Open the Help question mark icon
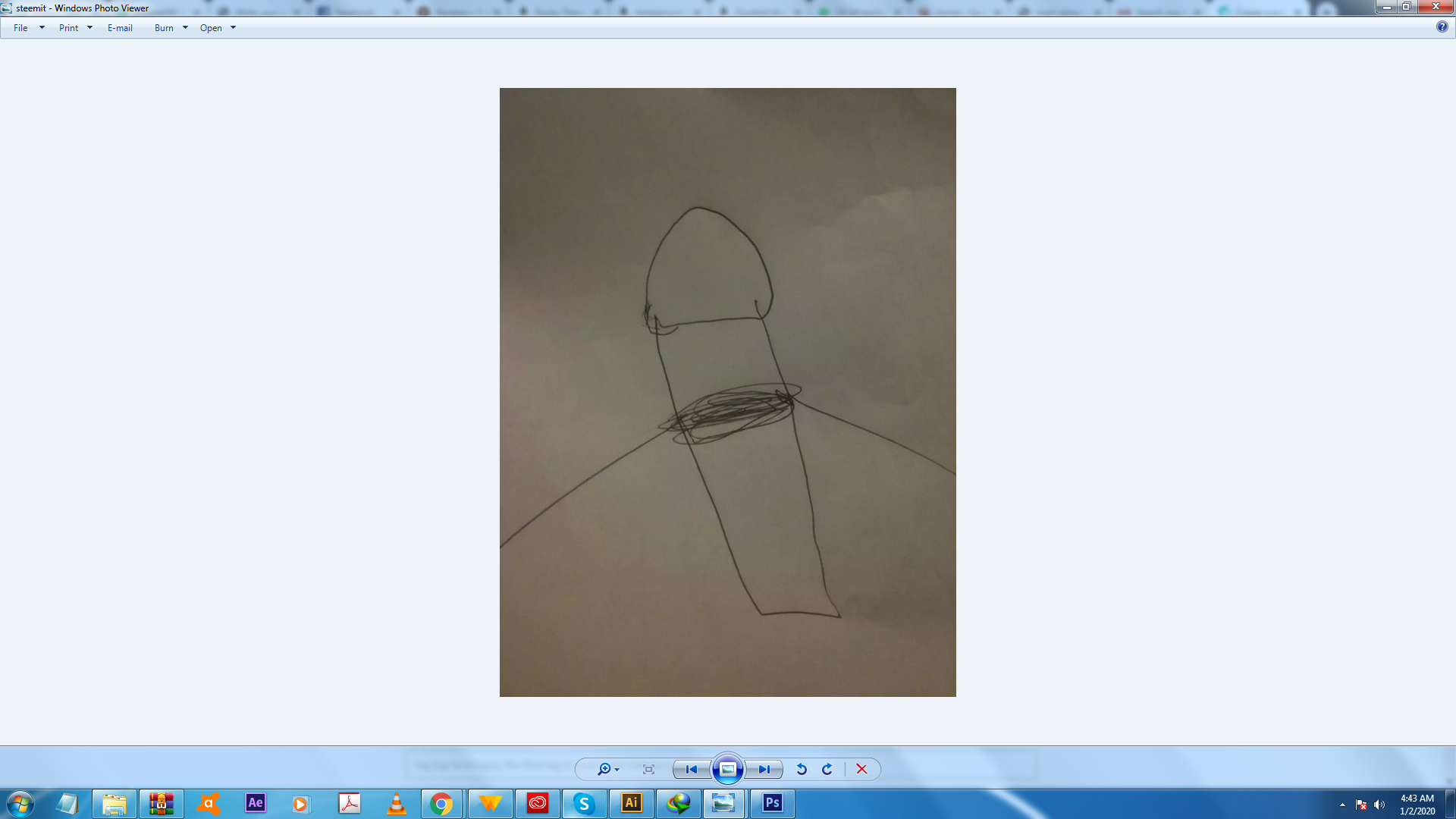Image resolution: width=1456 pixels, height=819 pixels. coord(1442,27)
